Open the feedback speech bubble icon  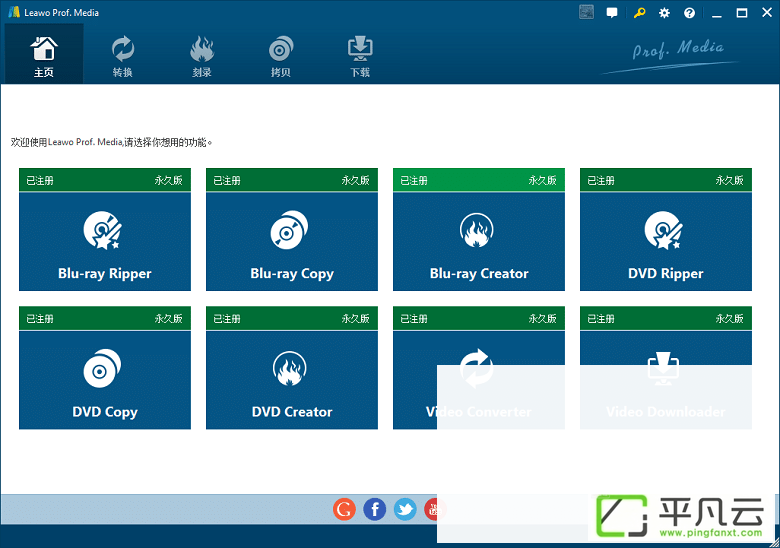[612, 13]
